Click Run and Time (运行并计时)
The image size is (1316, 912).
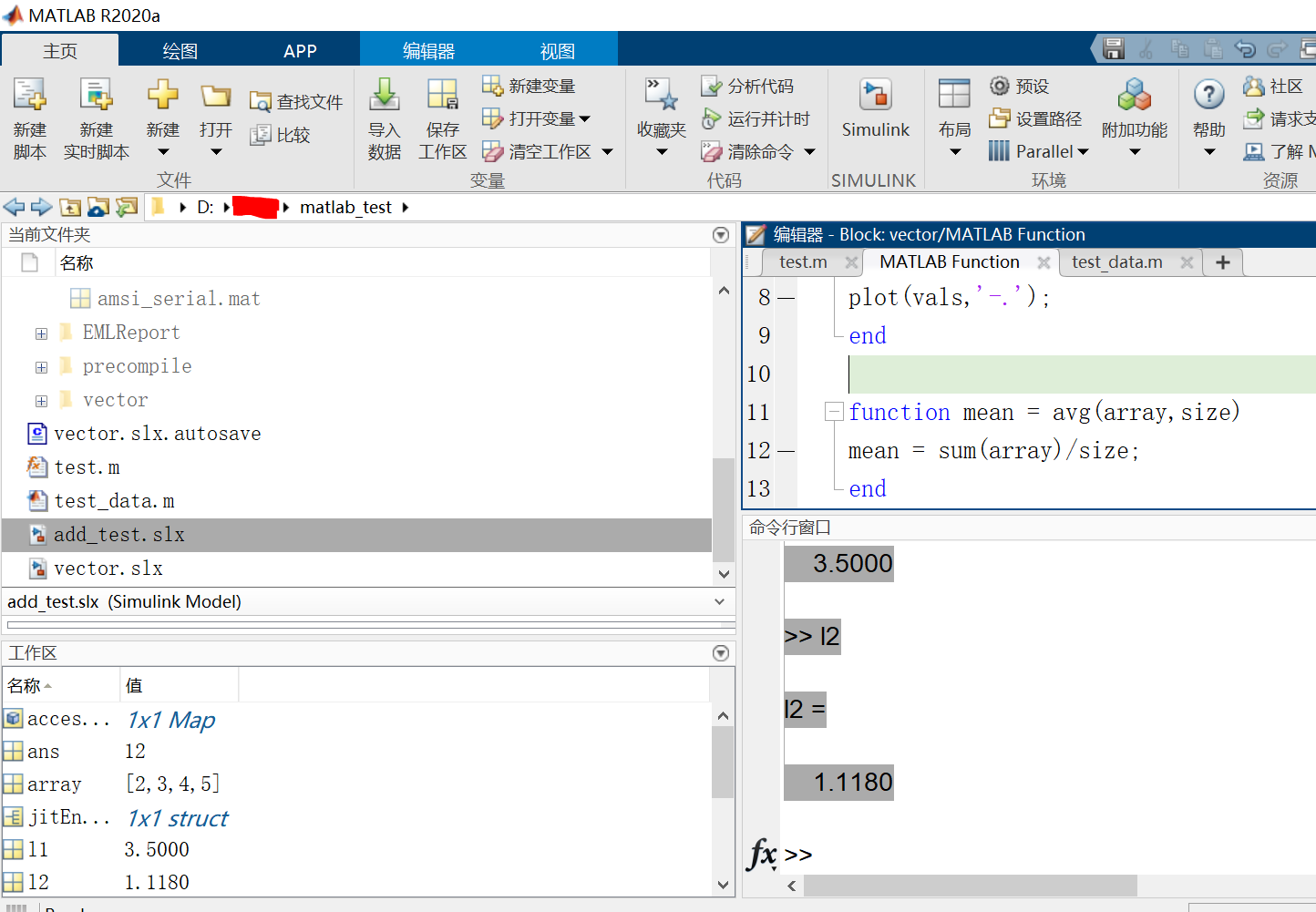tap(755, 118)
